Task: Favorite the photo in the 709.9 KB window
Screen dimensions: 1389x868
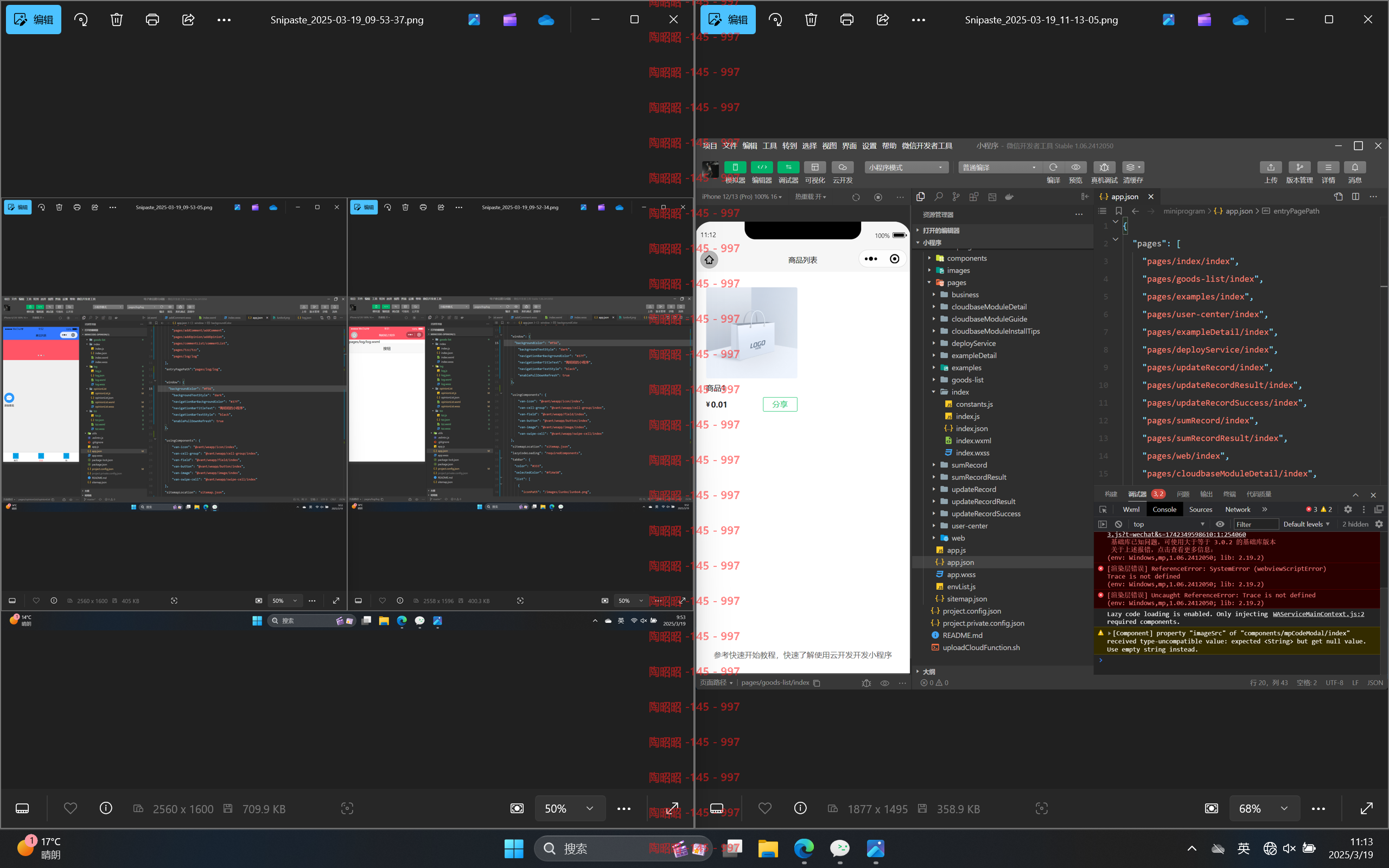Action: (x=70, y=808)
